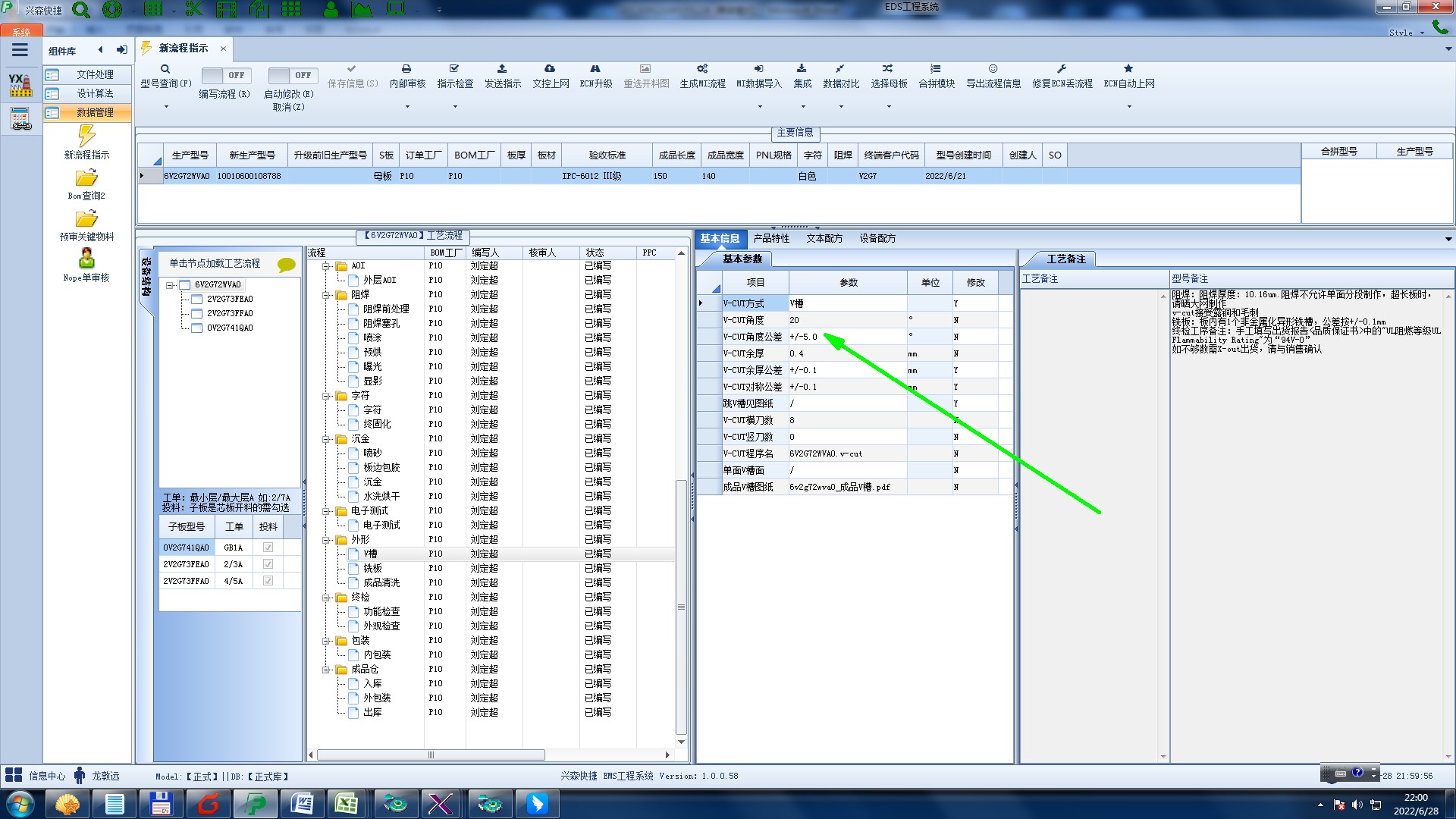Viewport: 1456px width, 819px height.
Task: Collapse the 阻焊 folder node
Action: (x=326, y=295)
